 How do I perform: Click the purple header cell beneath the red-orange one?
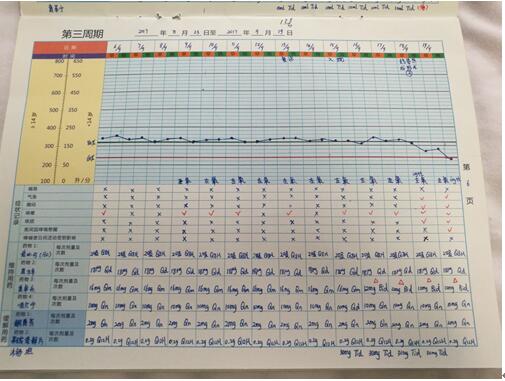click(69, 56)
